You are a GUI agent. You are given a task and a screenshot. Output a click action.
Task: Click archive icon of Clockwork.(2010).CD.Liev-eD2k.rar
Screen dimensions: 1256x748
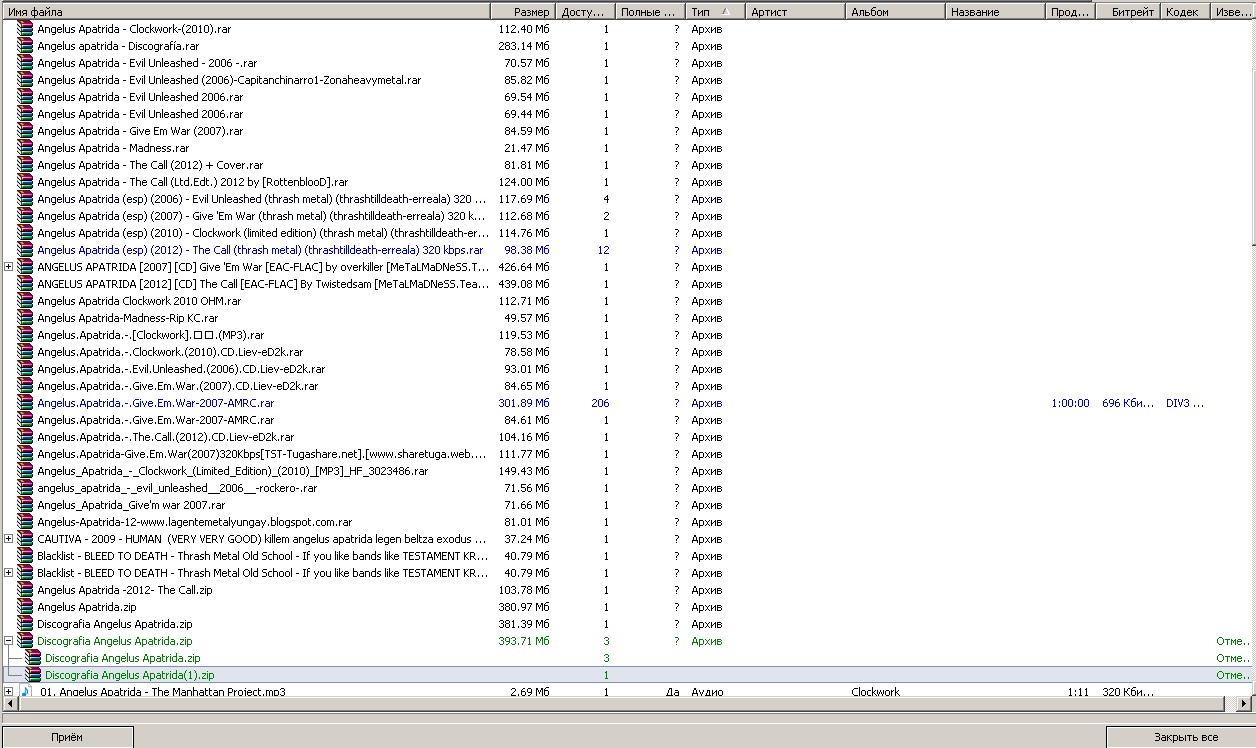point(25,352)
